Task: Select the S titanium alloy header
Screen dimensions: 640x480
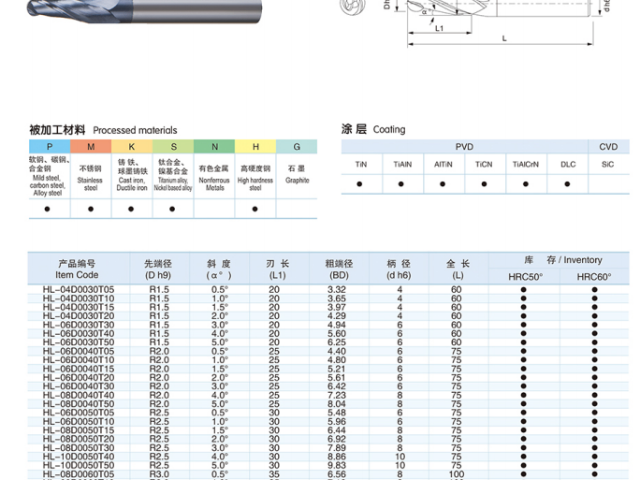Action: click(172, 147)
